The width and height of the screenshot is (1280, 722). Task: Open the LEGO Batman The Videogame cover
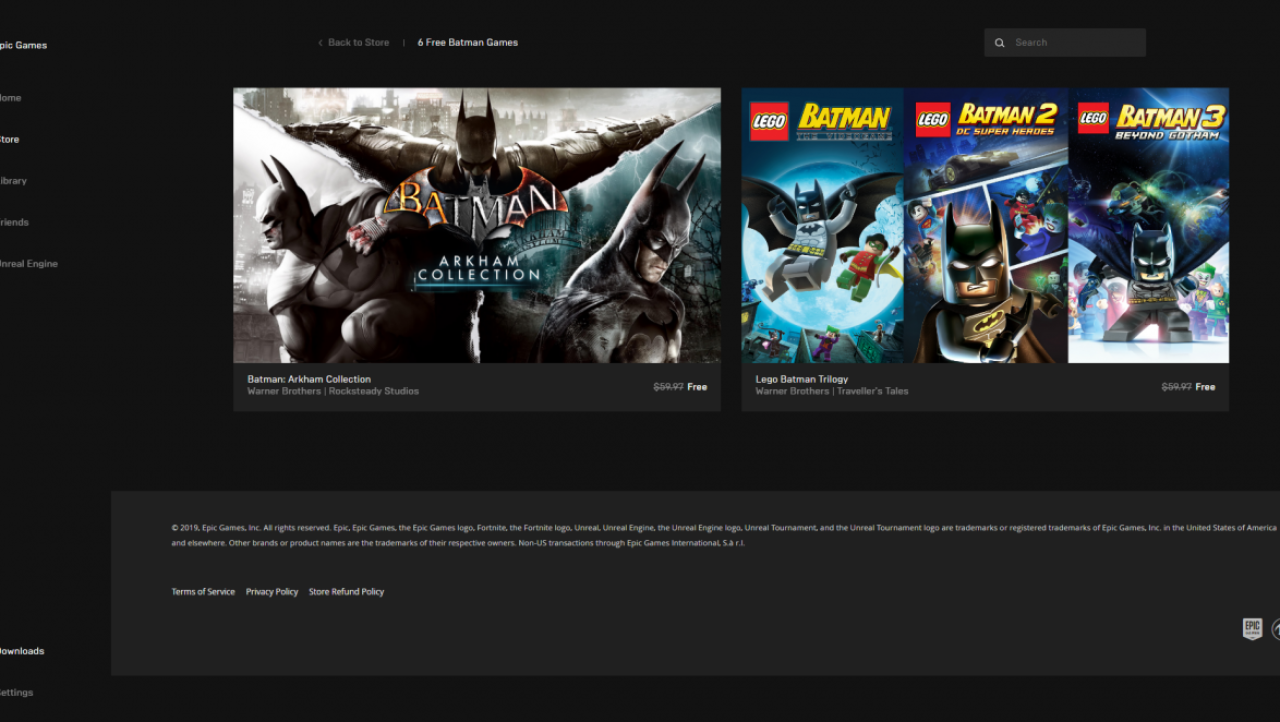coord(822,225)
